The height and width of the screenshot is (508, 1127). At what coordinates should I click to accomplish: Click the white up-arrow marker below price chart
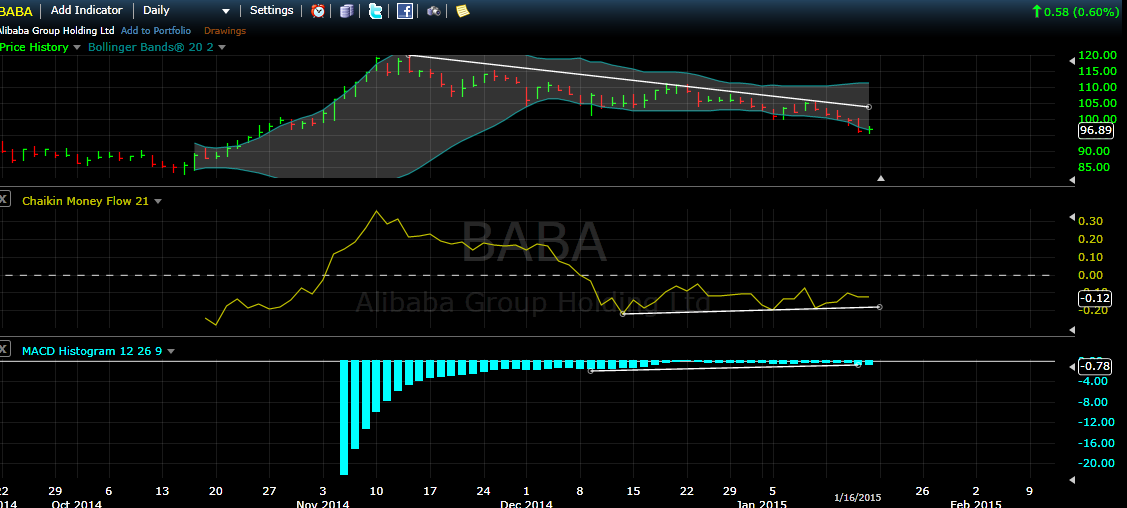pyautogui.click(x=881, y=178)
